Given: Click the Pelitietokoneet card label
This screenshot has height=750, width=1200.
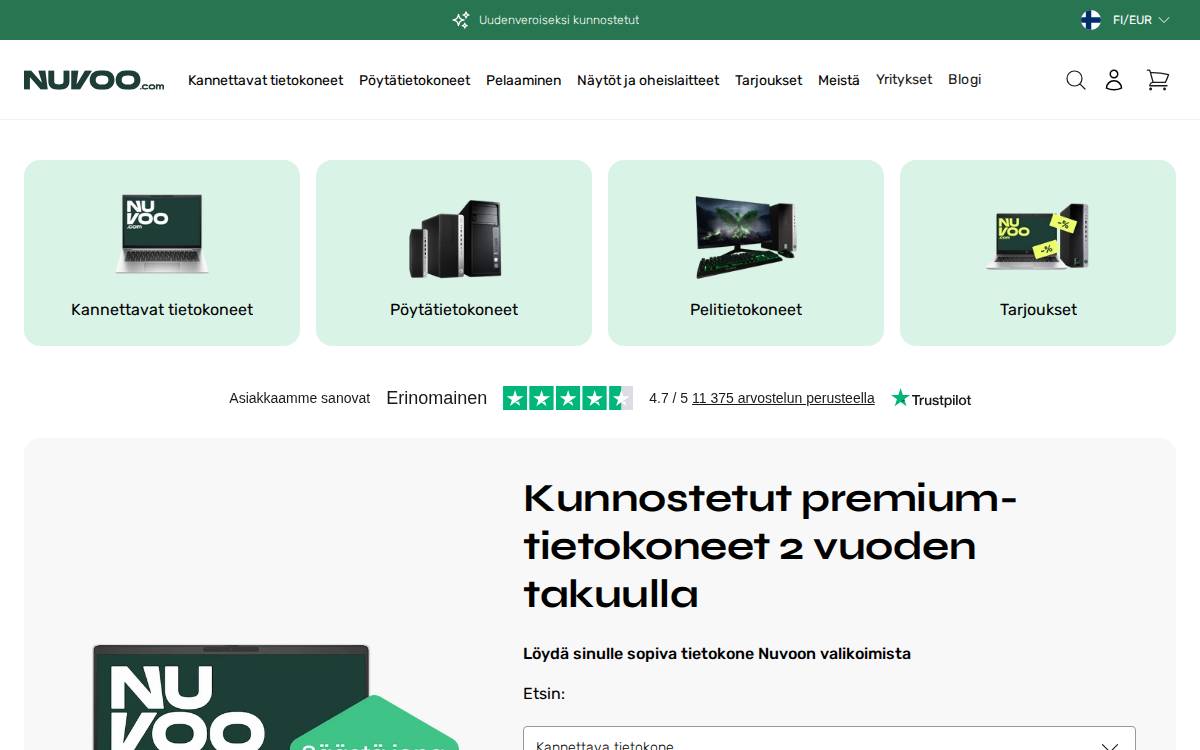Looking at the screenshot, I should coord(746,310).
